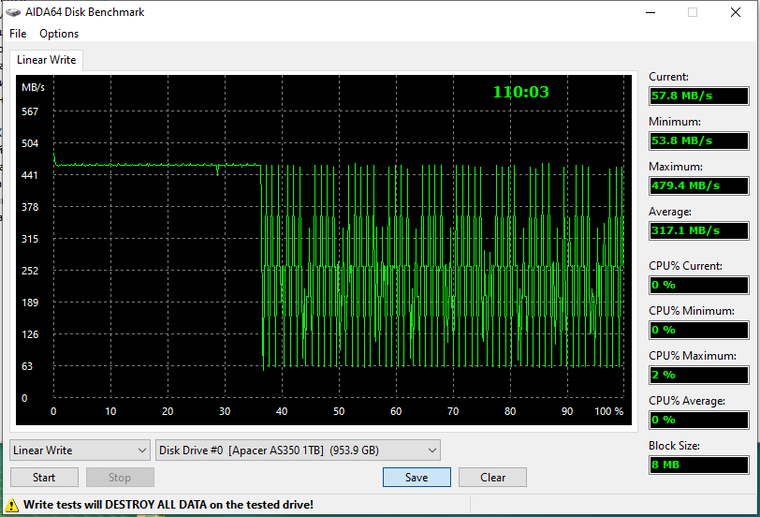
Task: Select the Maximum 479.4 MB/s value field
Action: tap(698, 186)
